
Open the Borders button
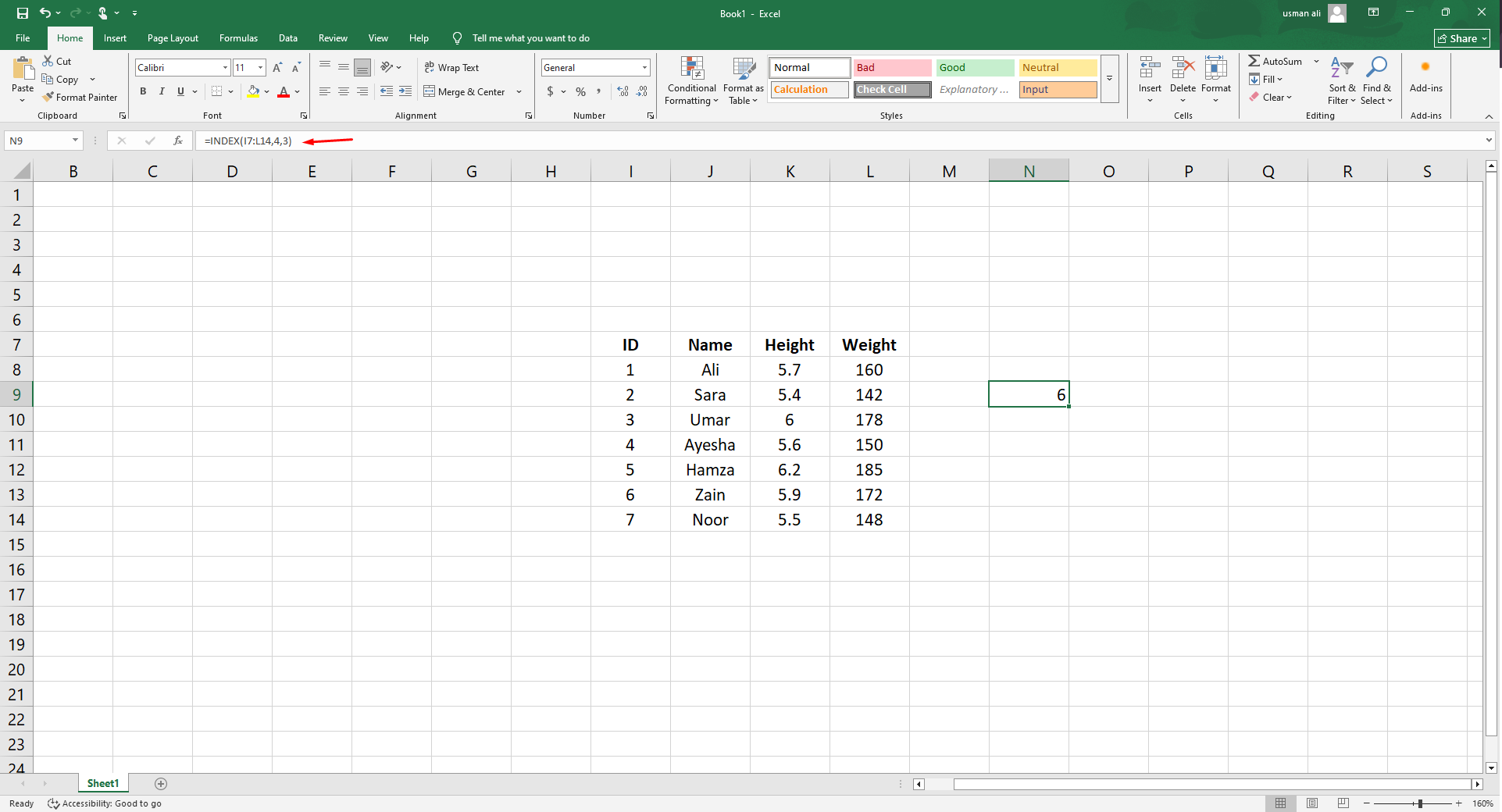pyautogui.click(x=217, y=91)
